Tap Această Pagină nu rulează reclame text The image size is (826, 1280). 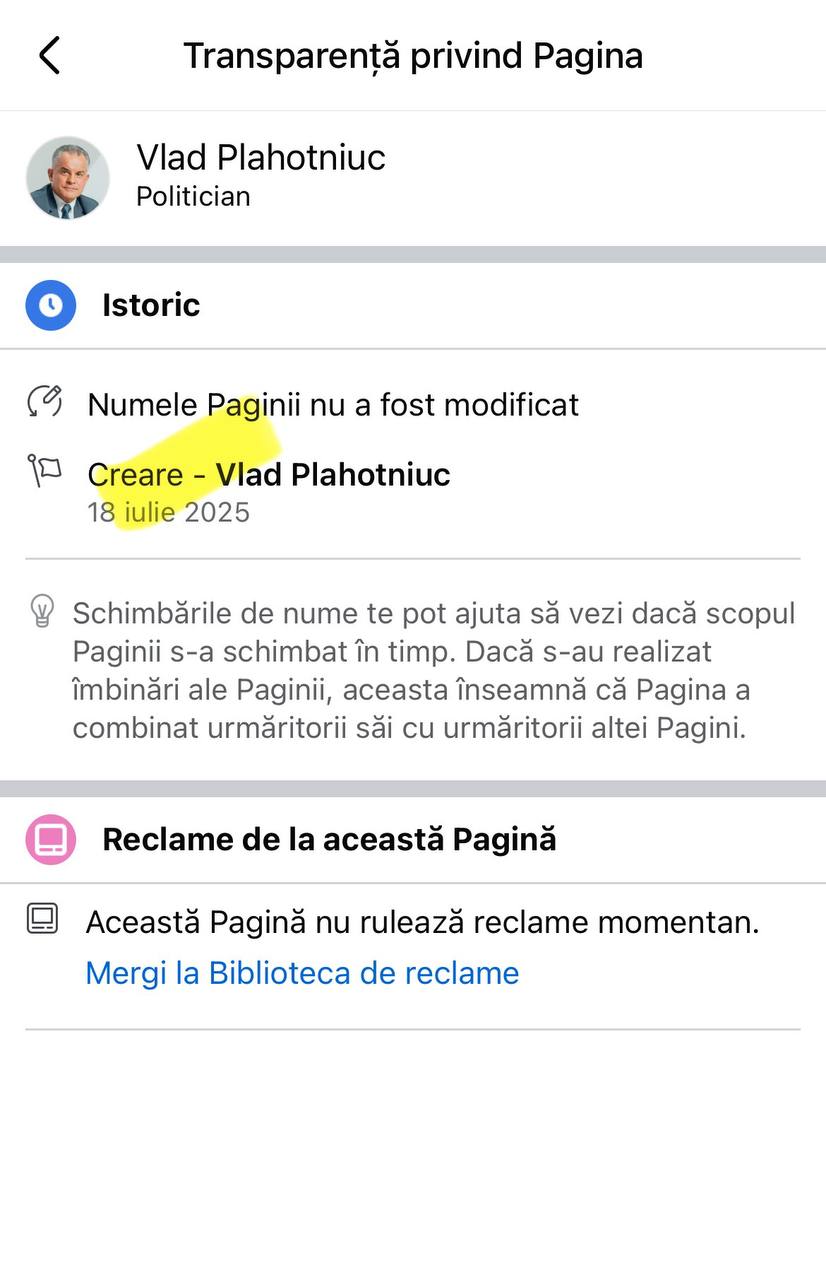coord(422,922)
